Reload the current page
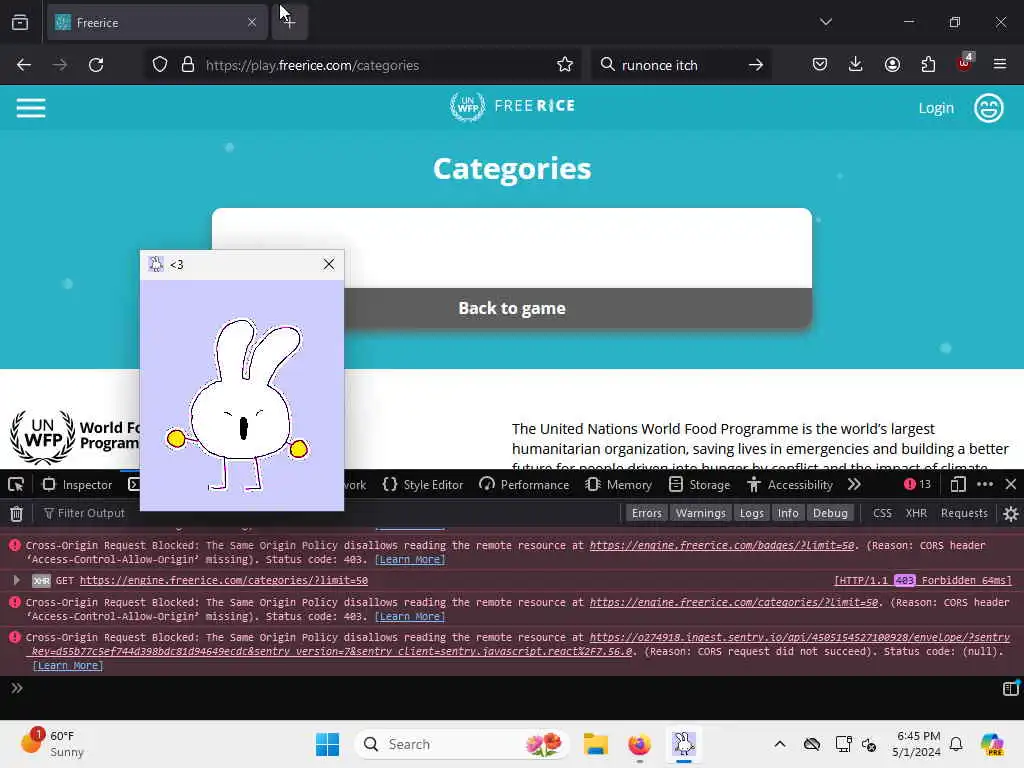 coord(96,65)
